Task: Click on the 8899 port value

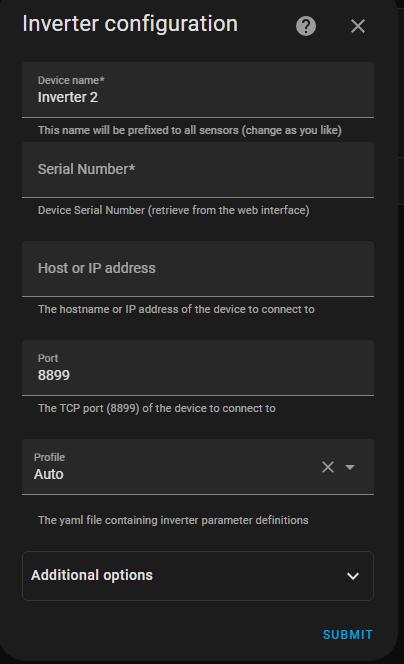Action: point(54,375)
